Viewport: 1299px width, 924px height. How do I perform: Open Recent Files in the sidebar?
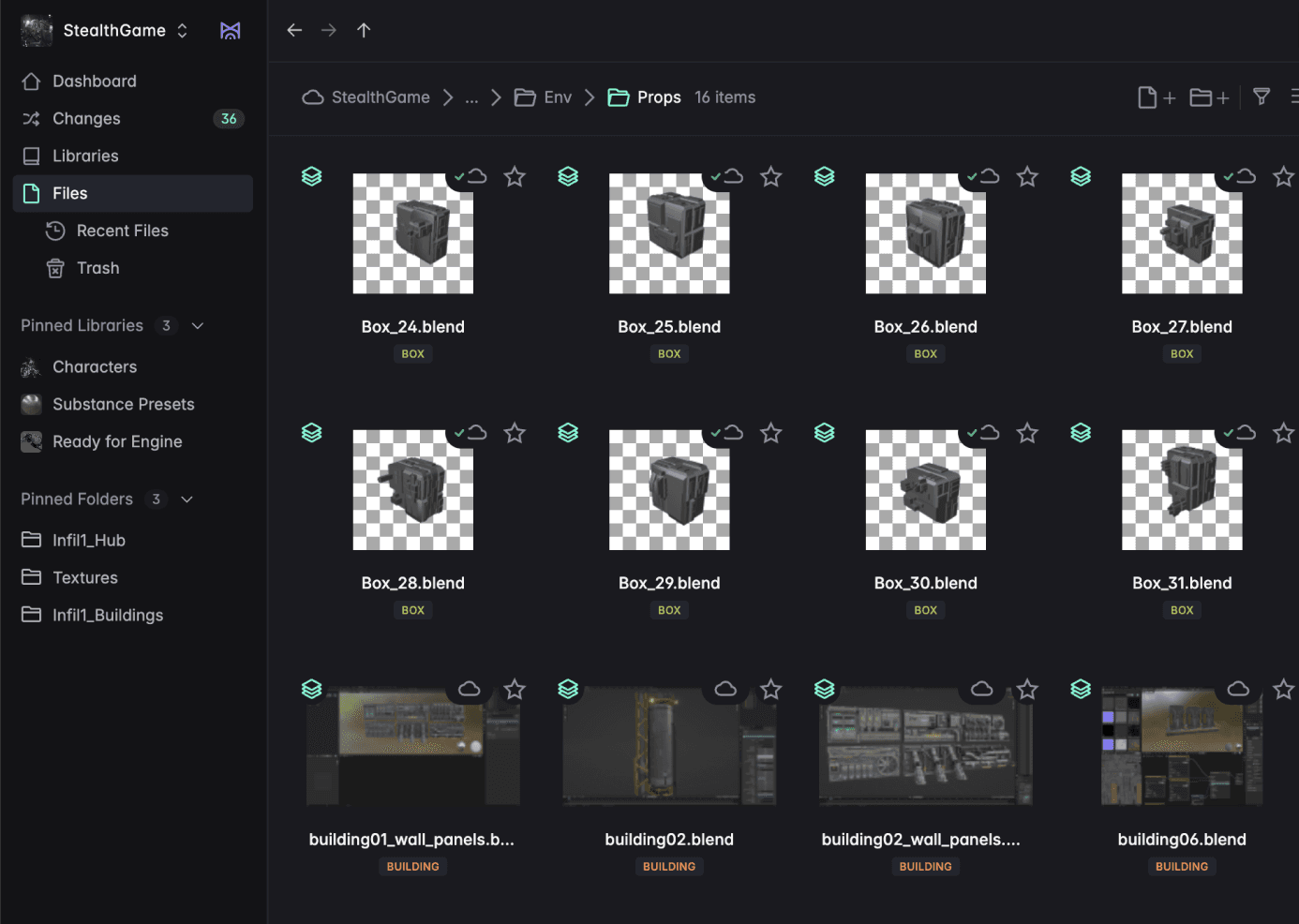[122, 231]
